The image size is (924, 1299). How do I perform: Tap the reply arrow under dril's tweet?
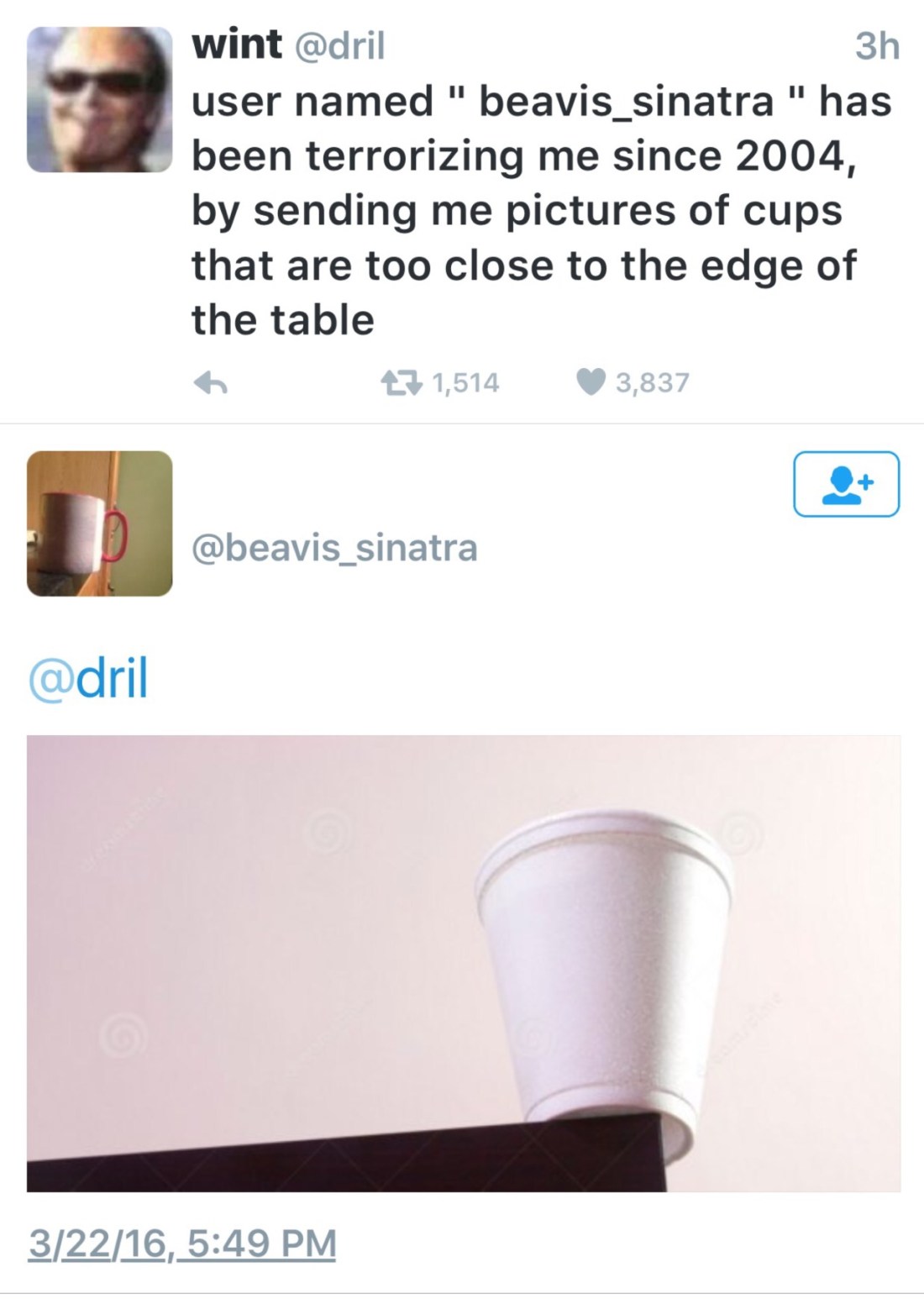click(212, 384)
